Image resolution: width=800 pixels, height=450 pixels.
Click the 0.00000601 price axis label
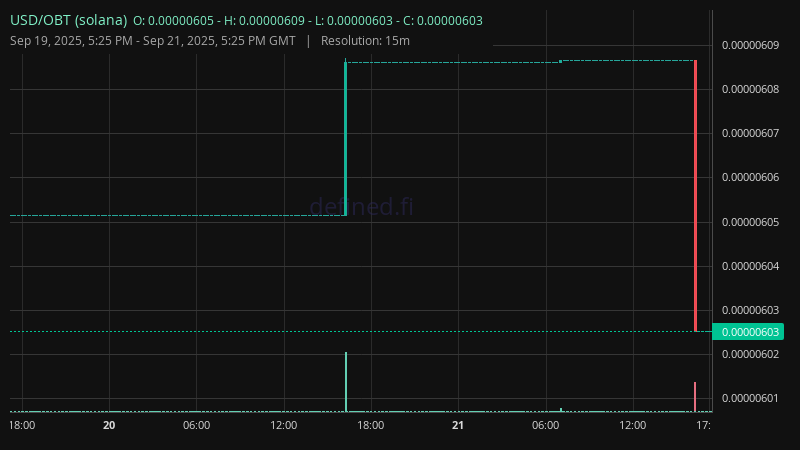751,398
